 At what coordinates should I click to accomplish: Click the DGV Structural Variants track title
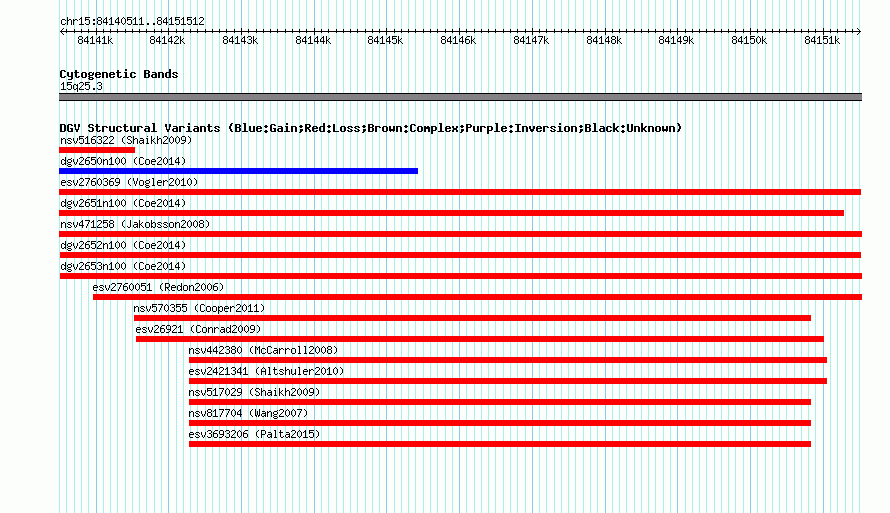coord(371,128)
